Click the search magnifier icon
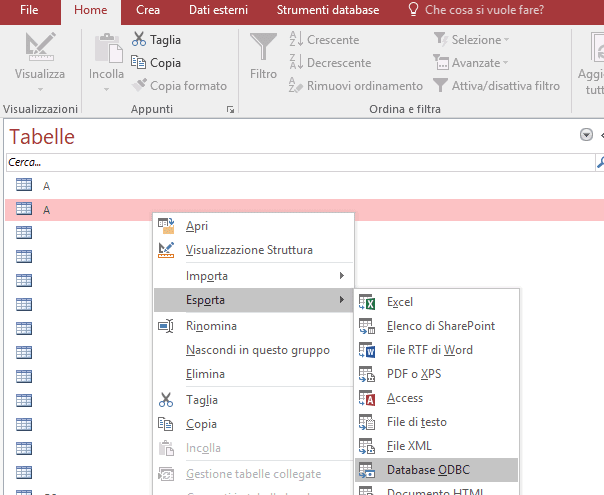 pos(600,162)
